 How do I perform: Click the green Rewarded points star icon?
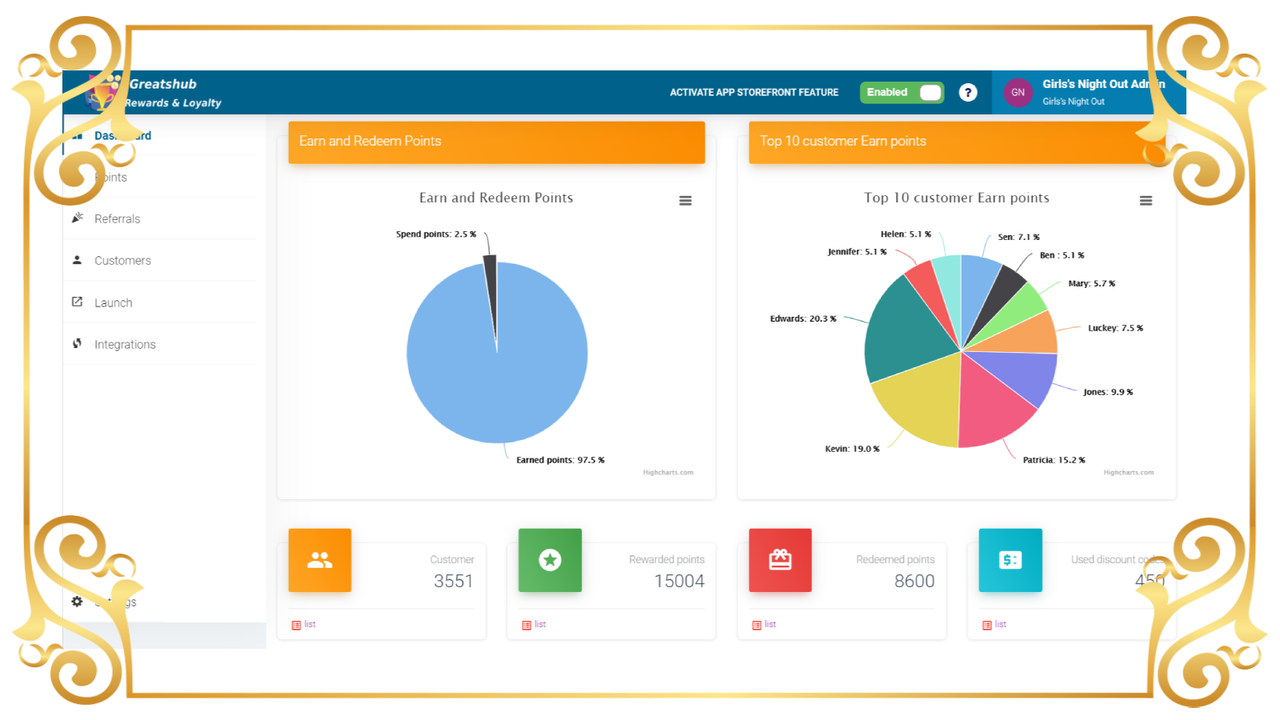(549, 560)
